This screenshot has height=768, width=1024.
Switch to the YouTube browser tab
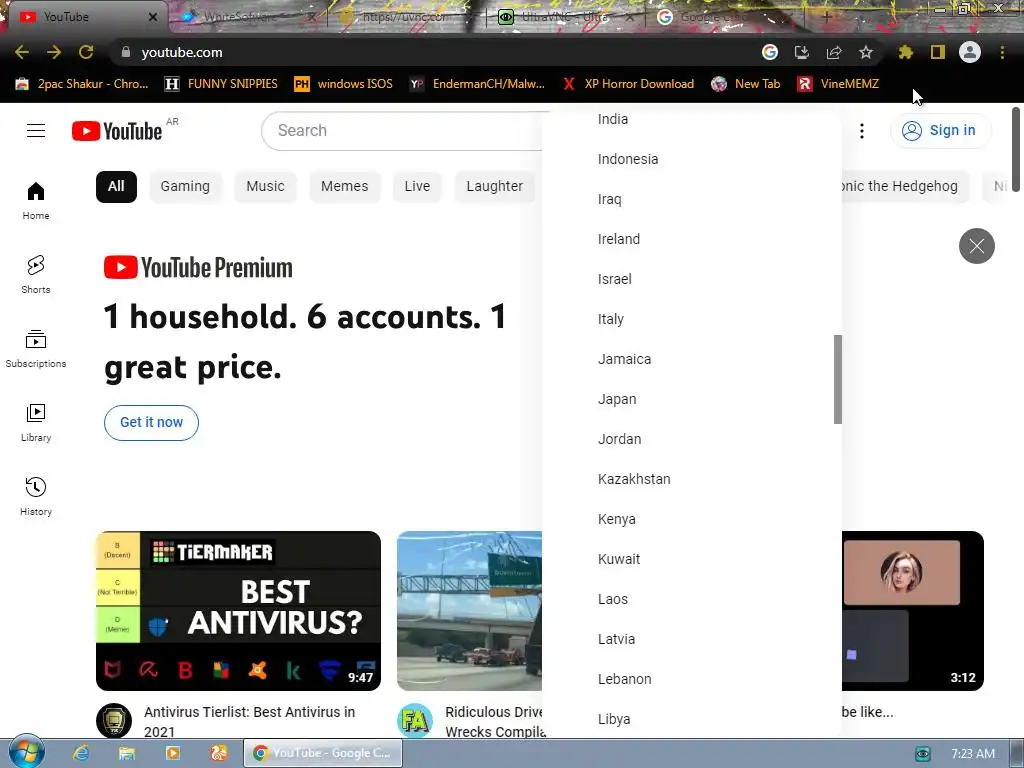(85, 17)
